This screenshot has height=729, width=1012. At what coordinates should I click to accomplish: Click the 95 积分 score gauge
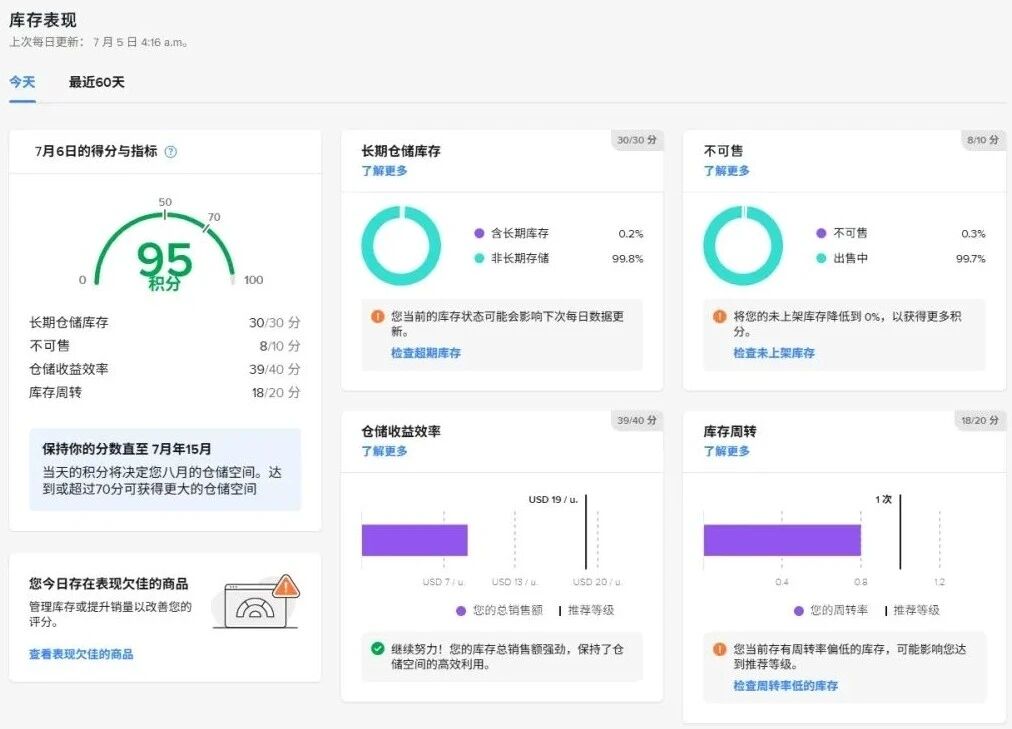(x=165, y=248)
